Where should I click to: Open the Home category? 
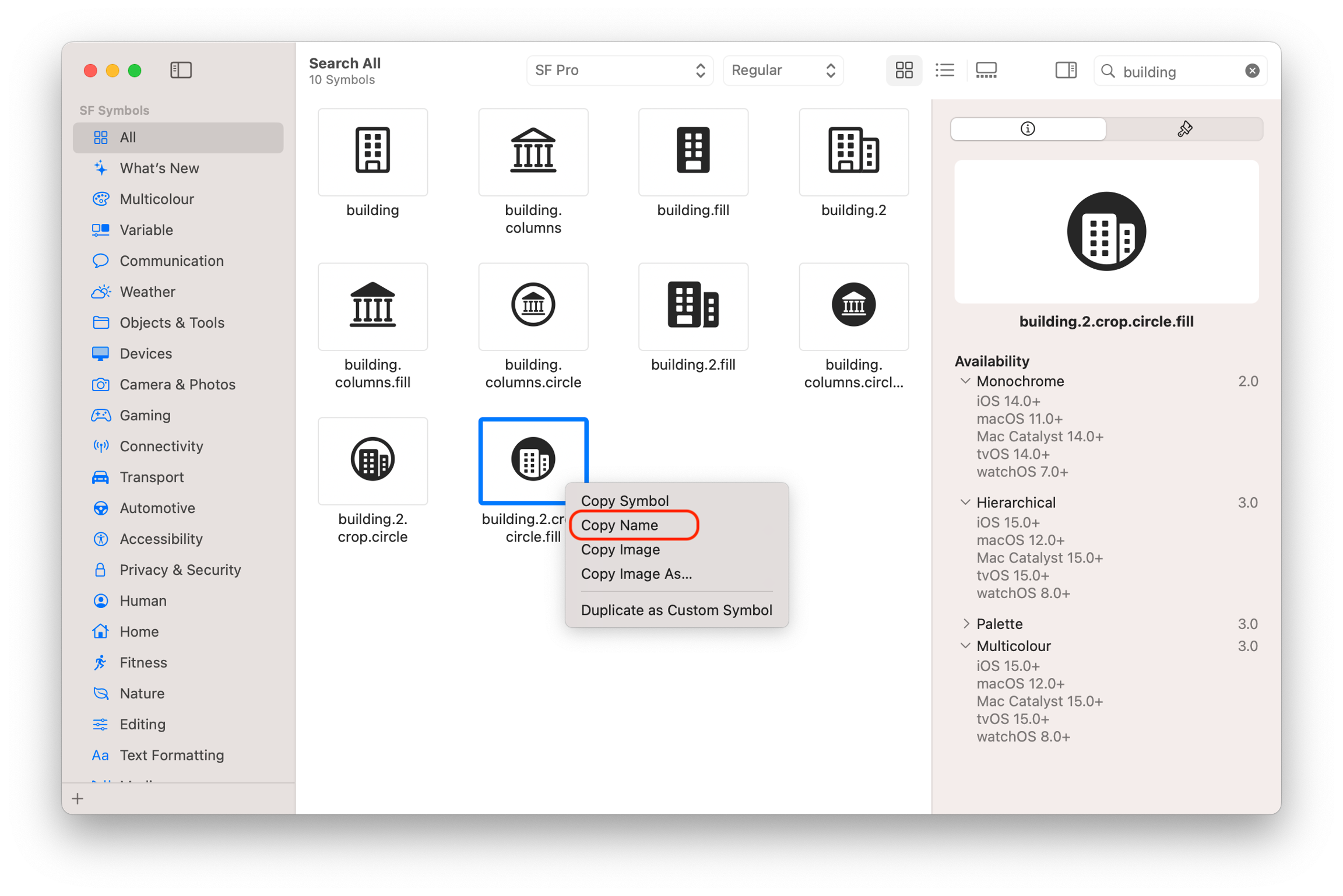pos(178,632)
